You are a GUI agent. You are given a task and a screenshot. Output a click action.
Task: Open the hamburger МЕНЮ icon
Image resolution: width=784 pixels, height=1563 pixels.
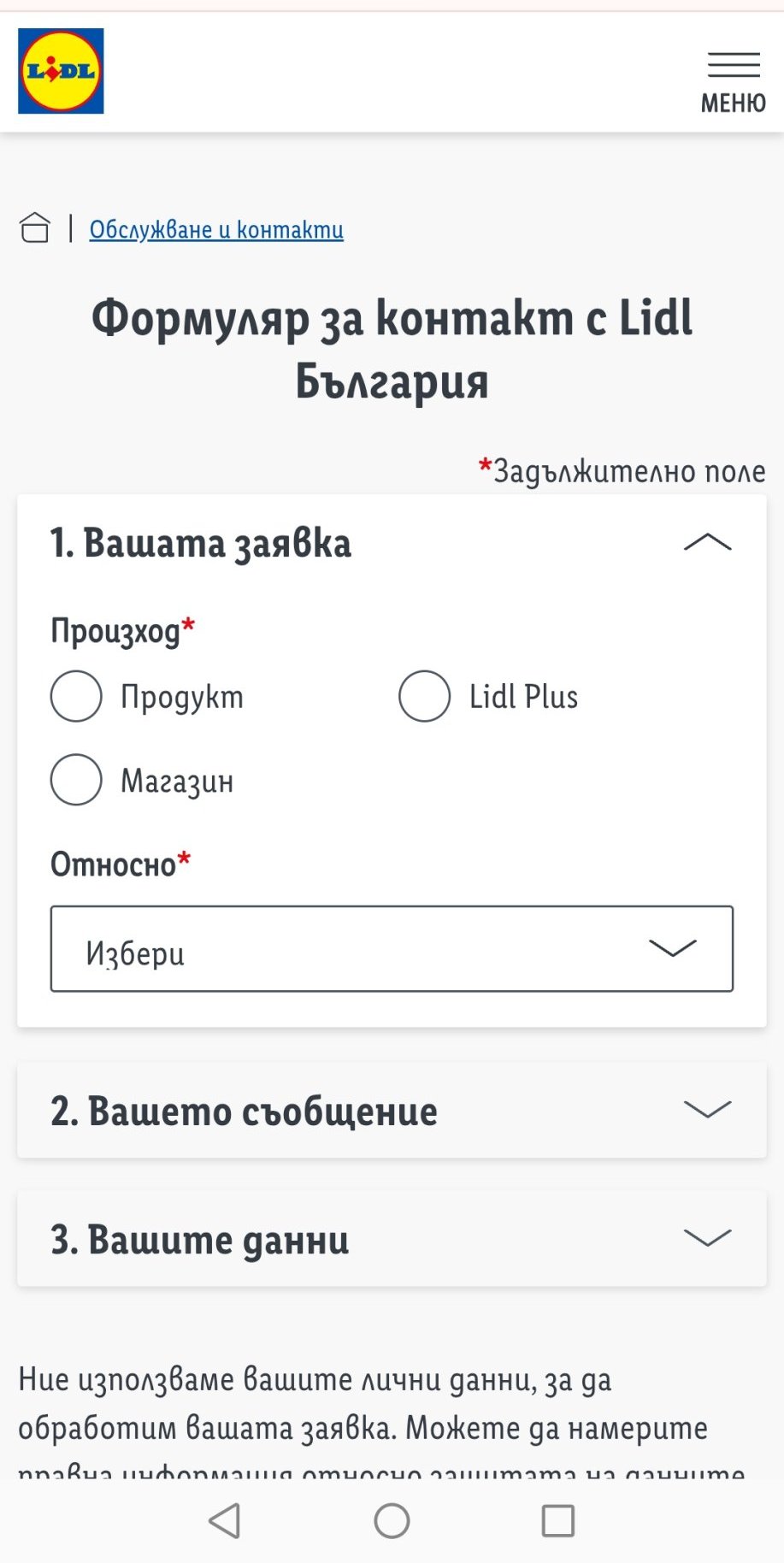coord(734,65)
